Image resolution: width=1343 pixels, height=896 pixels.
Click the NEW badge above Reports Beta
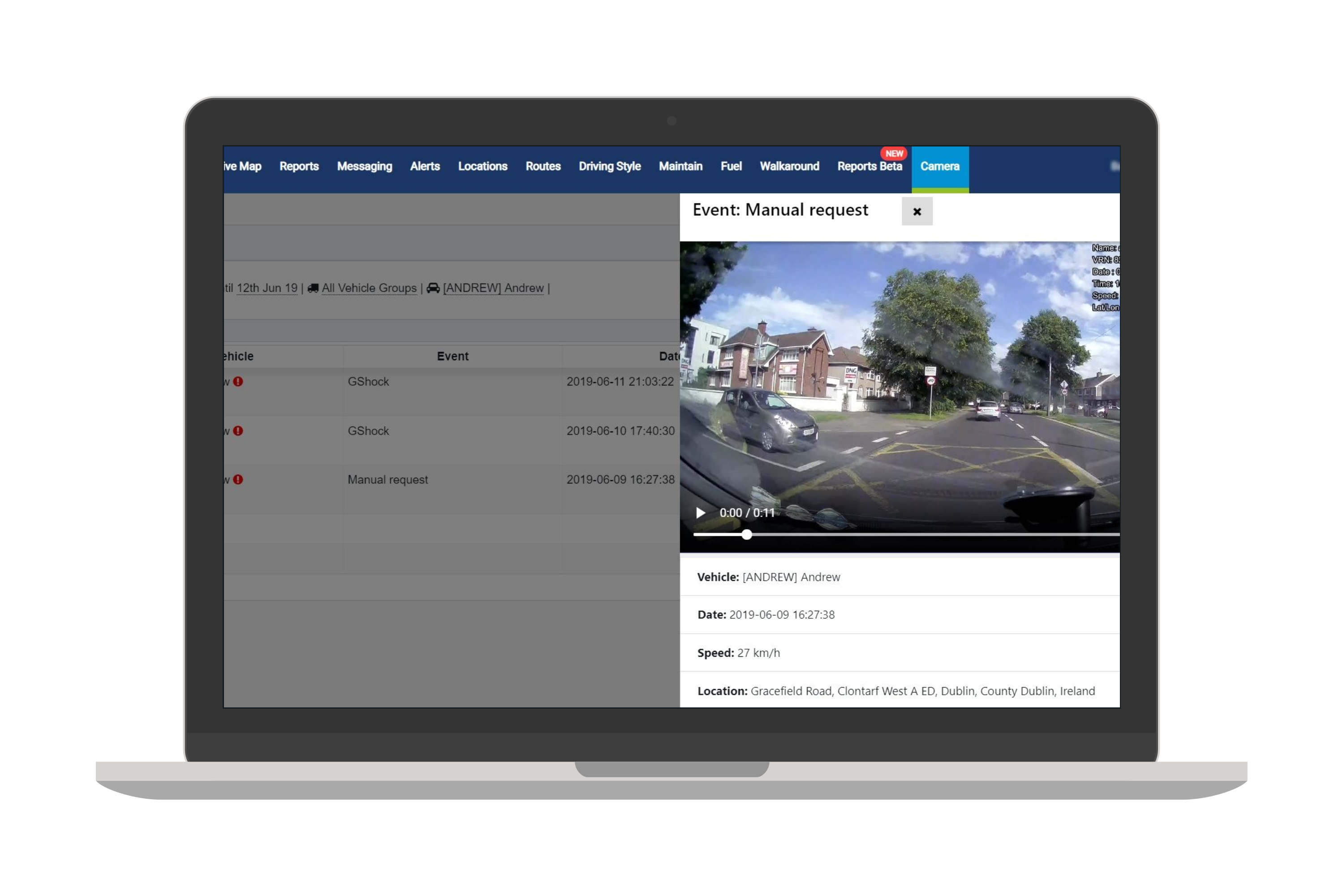coord(895,153)
